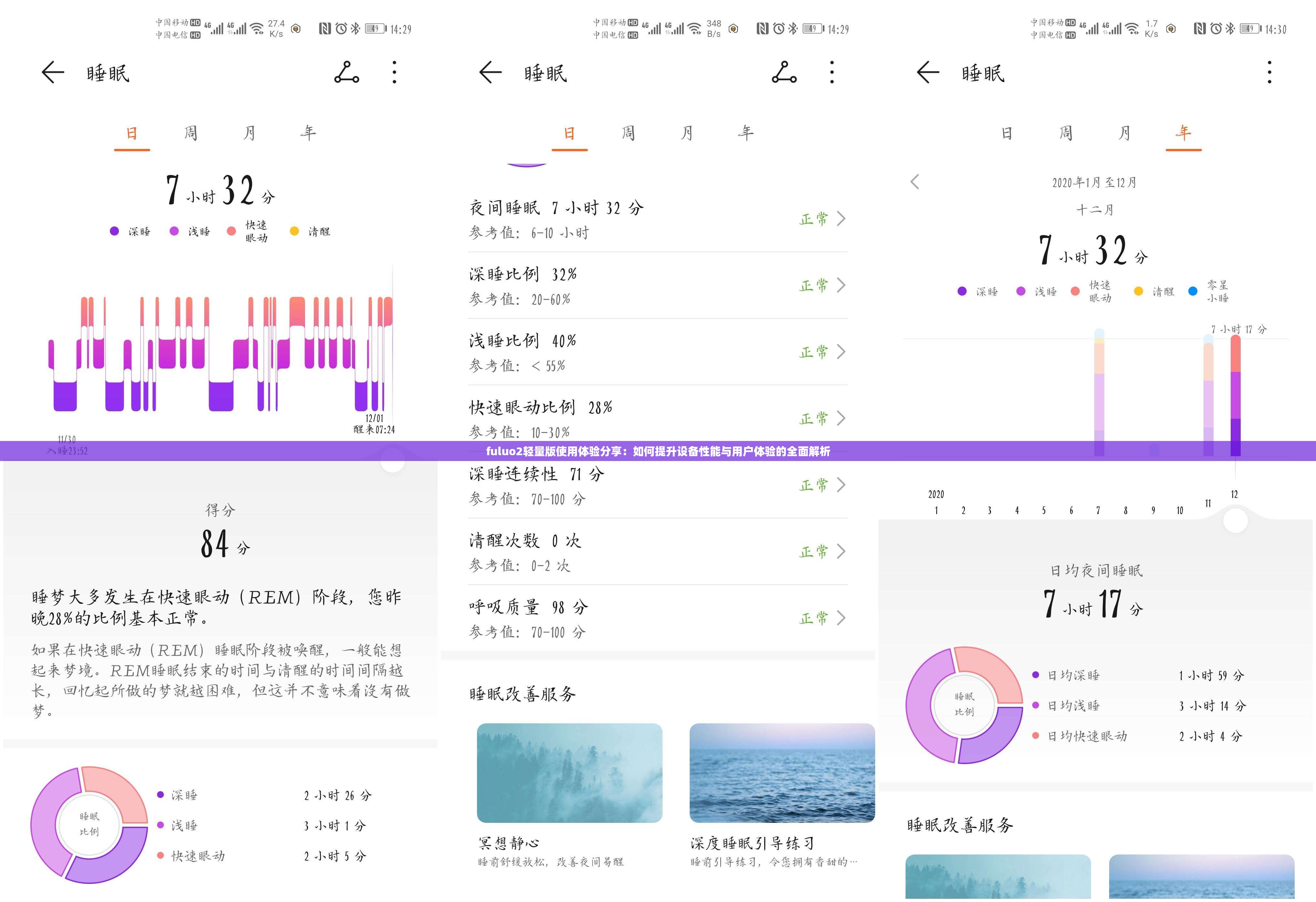Open 冥想静心 forest thumbnail card
The height and width of the screenshot is (902, 1316).
click(x=570, y=773)
